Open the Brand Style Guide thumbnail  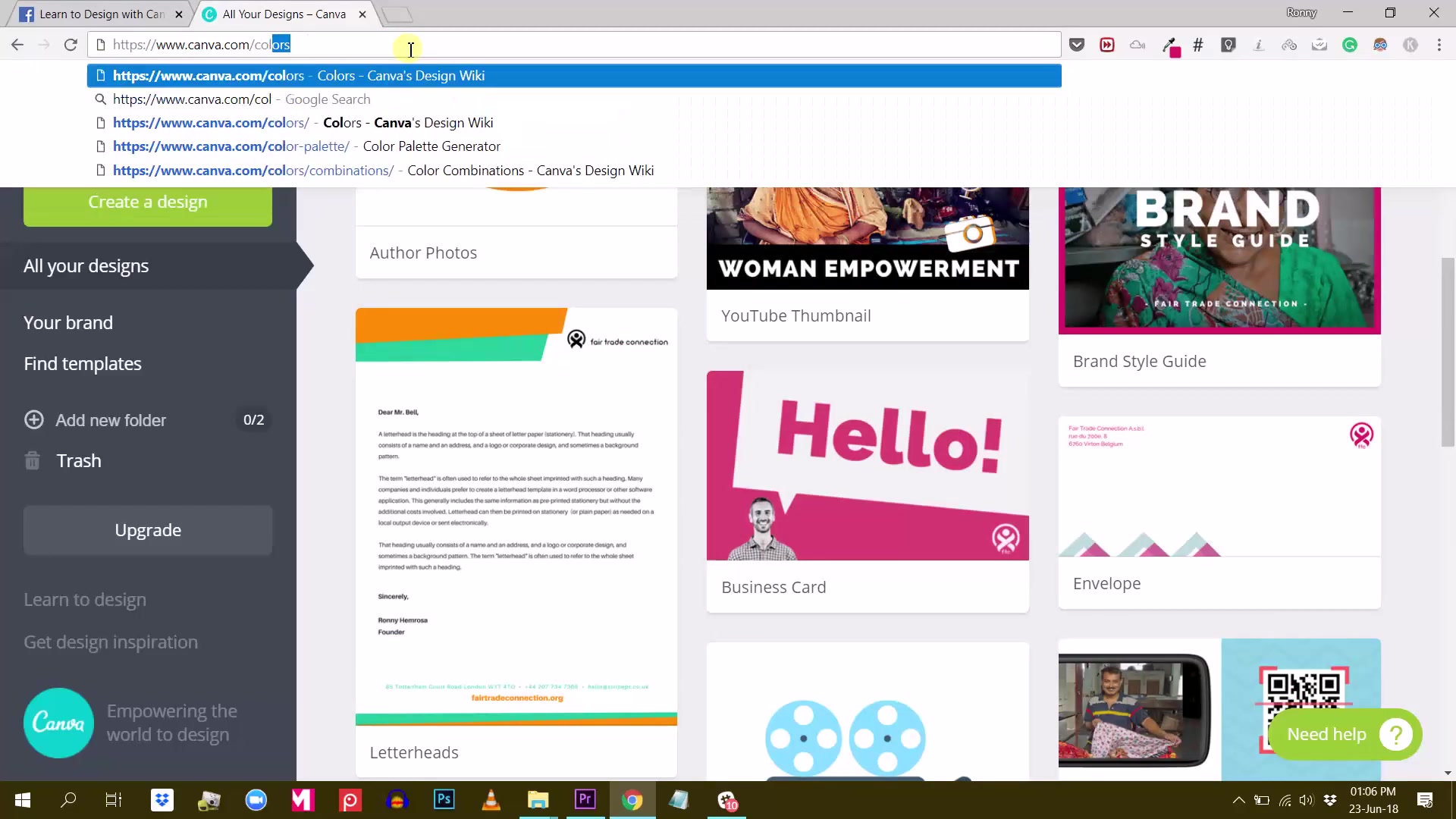(1219, 260)
